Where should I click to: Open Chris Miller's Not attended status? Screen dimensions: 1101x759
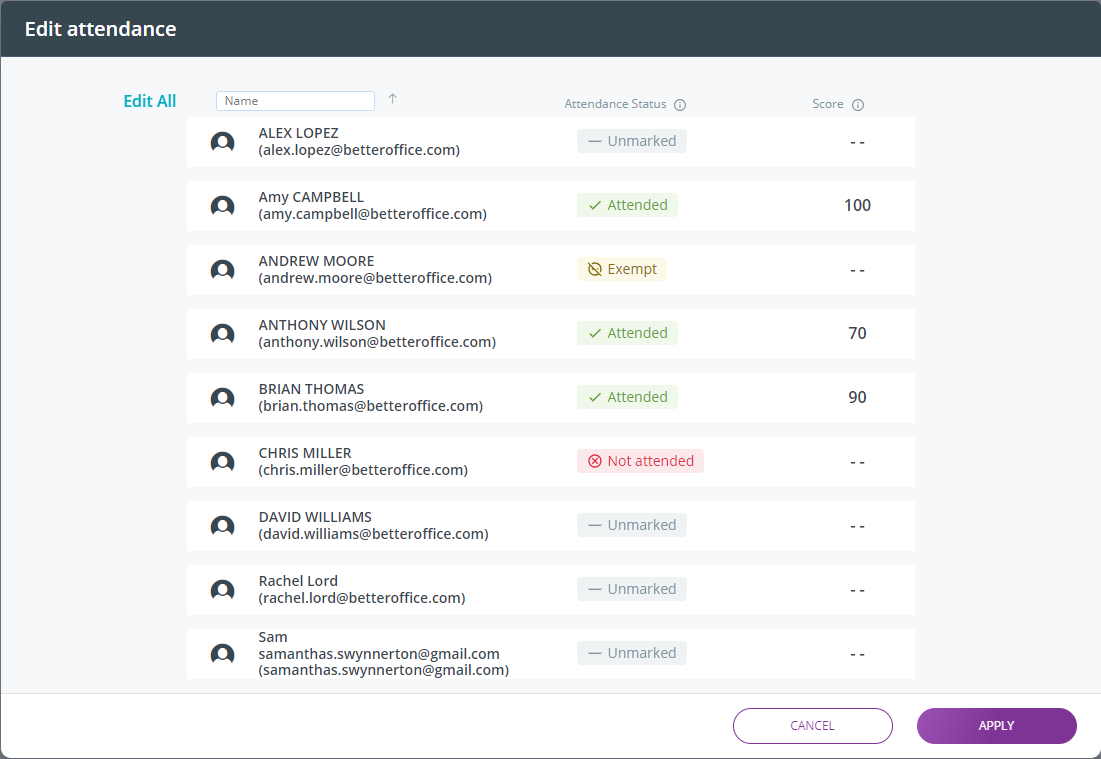coord(640,461)
